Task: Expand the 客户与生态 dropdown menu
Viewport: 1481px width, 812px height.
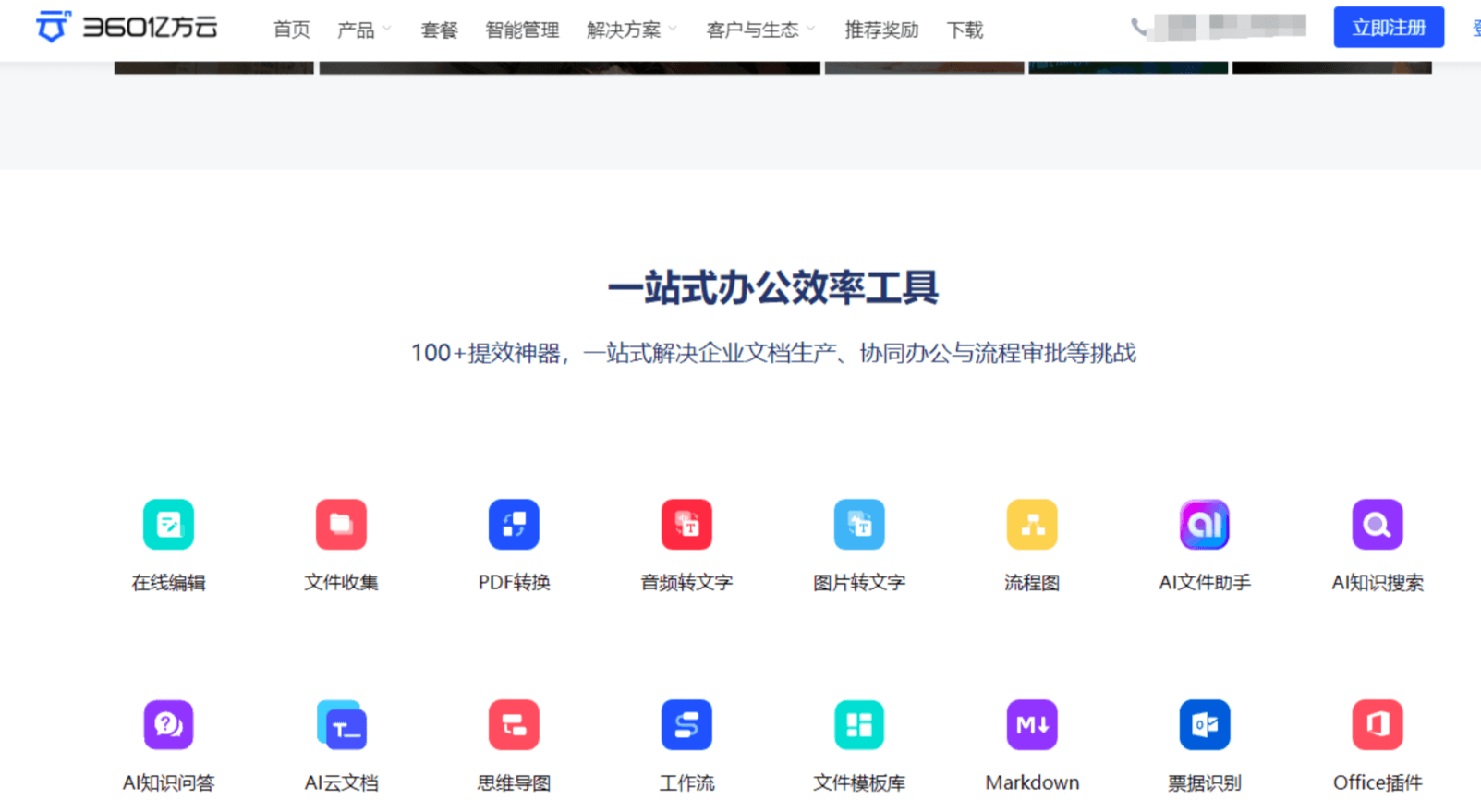Action: [x=761, y=30]
